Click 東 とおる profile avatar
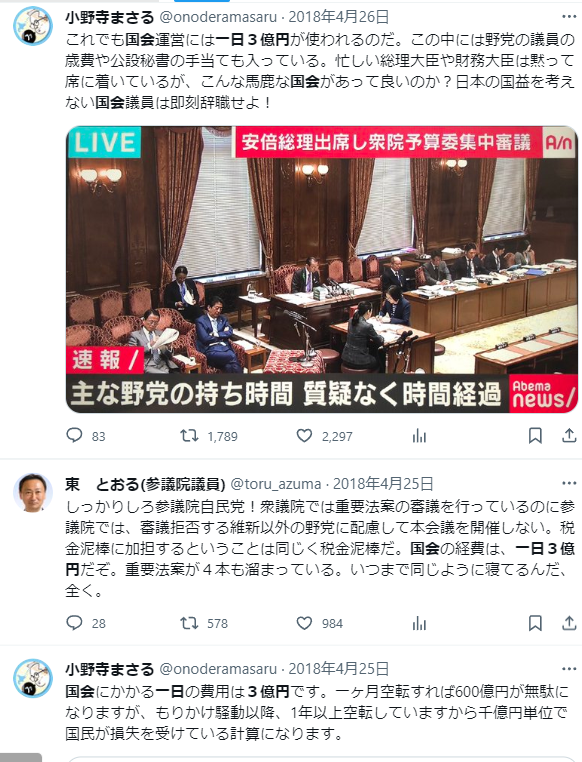The image size is (582, 762). click(x=33, y=492)
